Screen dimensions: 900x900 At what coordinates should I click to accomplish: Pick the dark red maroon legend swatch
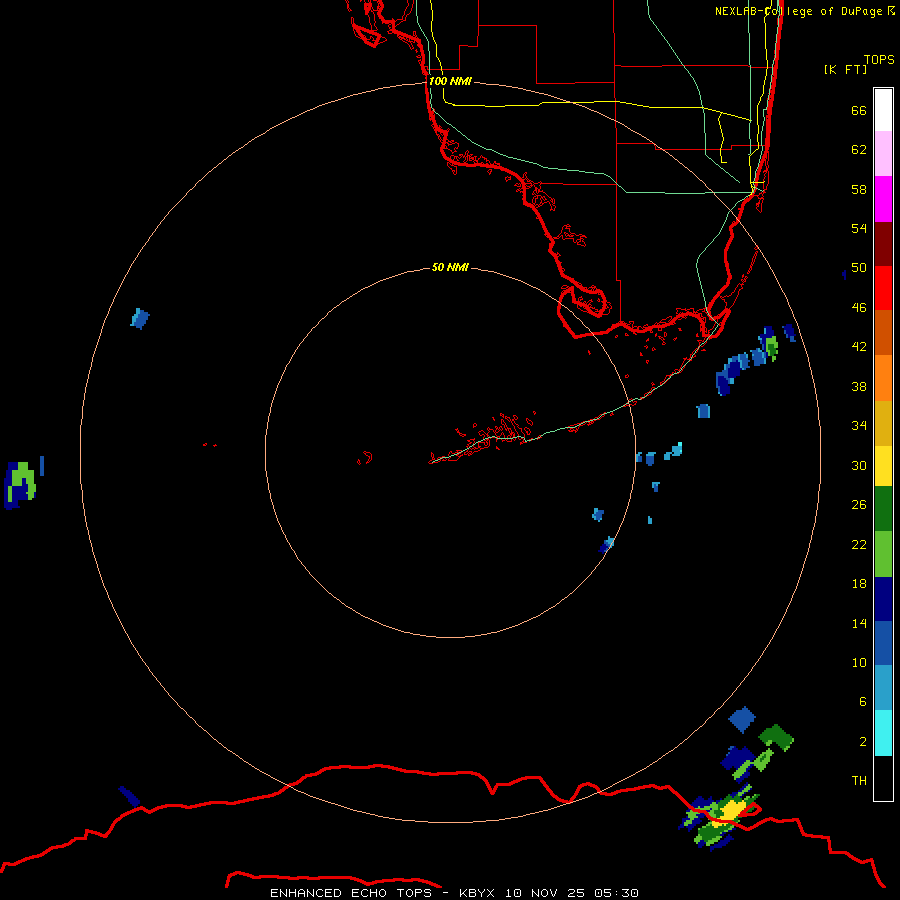tap(883, 243)
